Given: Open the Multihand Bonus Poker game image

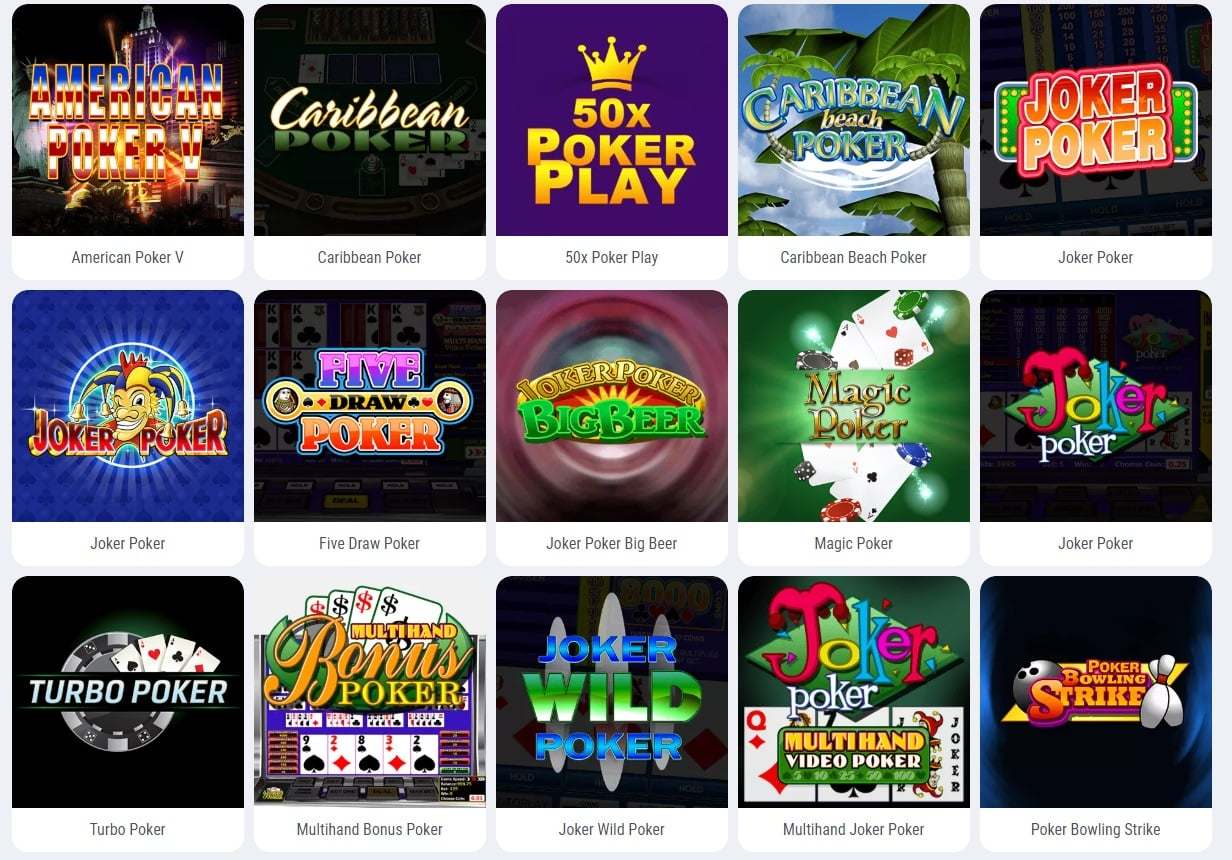Looking at the screenshot, I should [370, 692].
